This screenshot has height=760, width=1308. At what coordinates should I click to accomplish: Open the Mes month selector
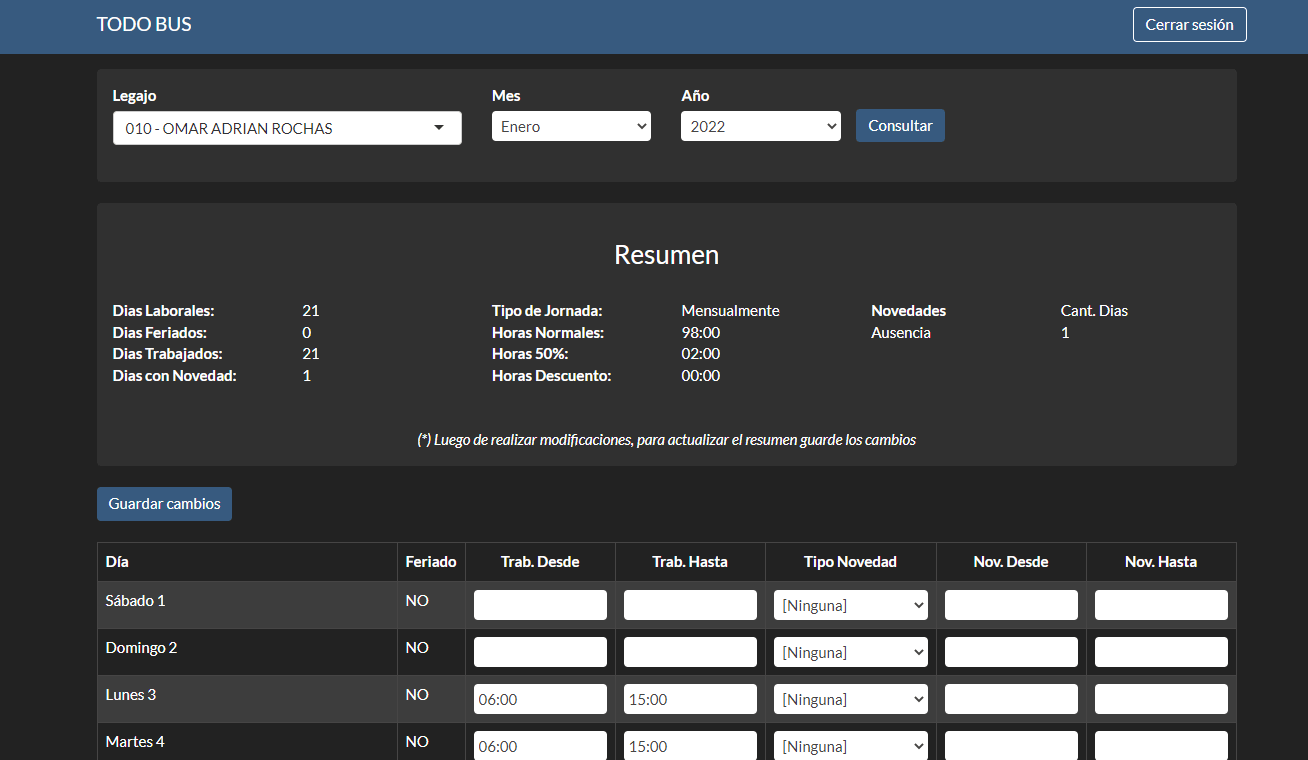pos(571,126)
